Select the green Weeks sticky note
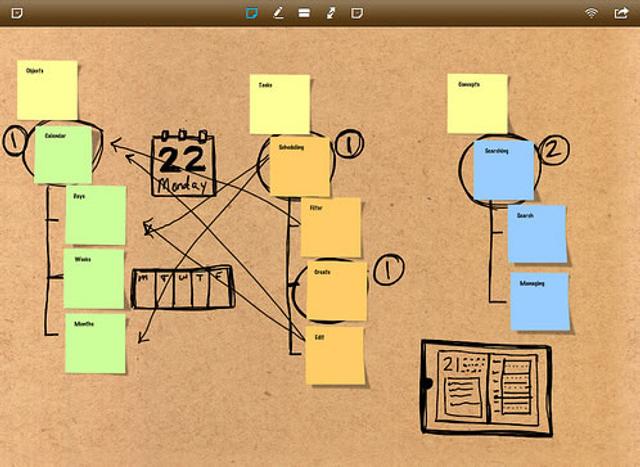 pyautogui.click(x=94, y=279)
